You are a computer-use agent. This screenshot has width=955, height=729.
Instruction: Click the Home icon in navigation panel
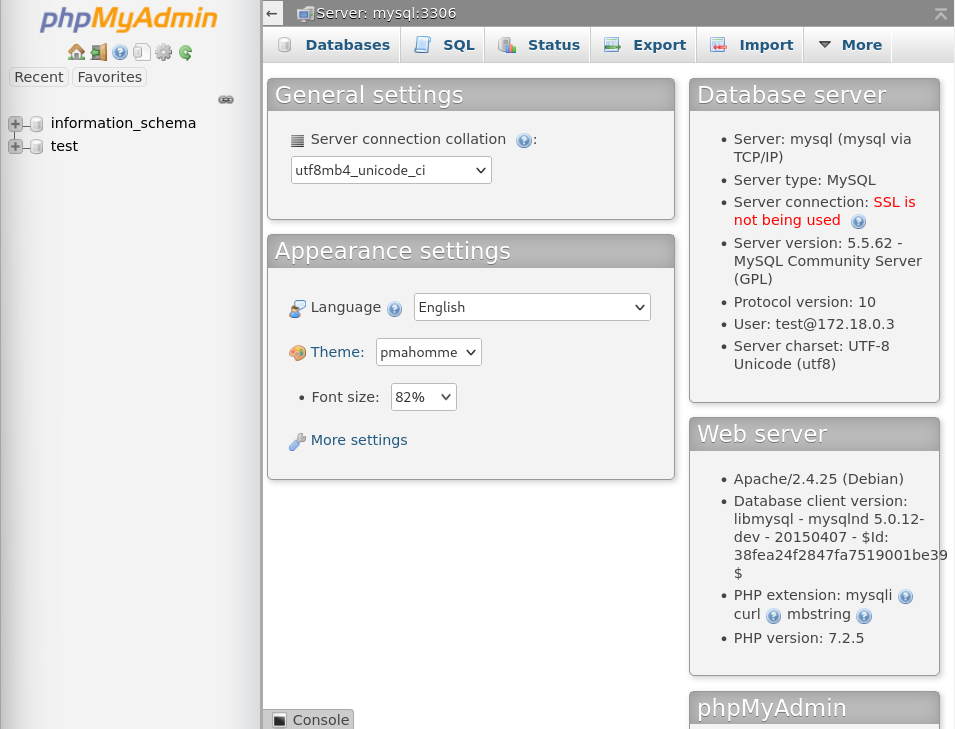click(76, 52)
